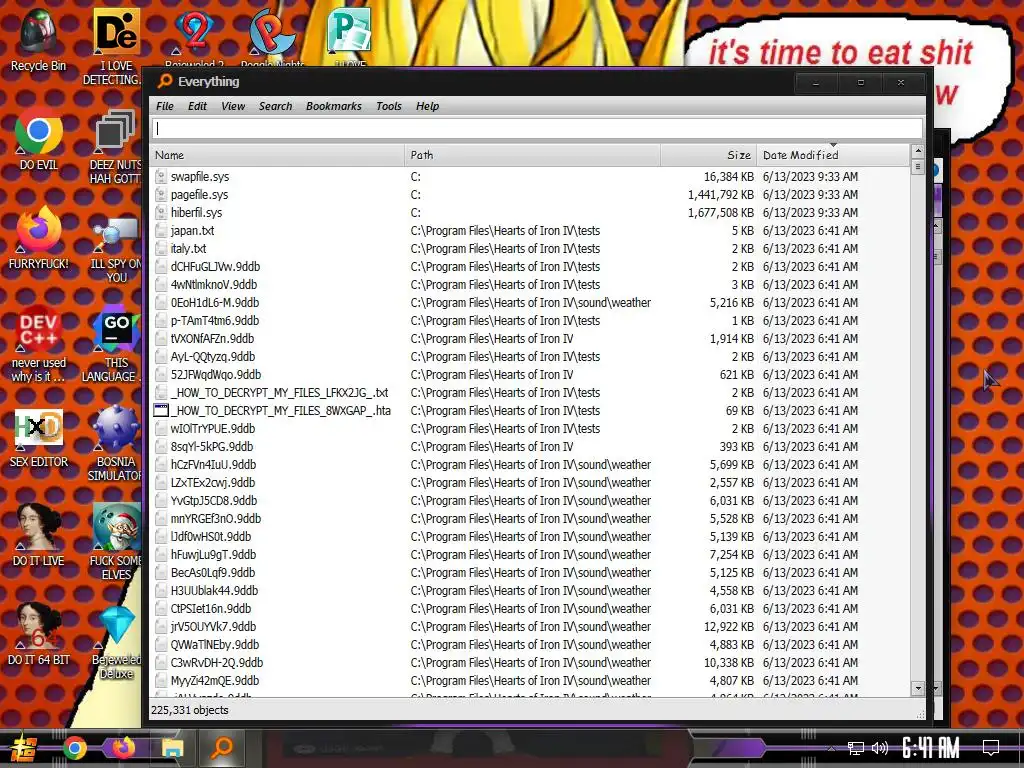Select the QWWaTlNEby.9ddb file
Image resolution: width=1024 pixels, height=768 pixels.
[x=215, y=645]
